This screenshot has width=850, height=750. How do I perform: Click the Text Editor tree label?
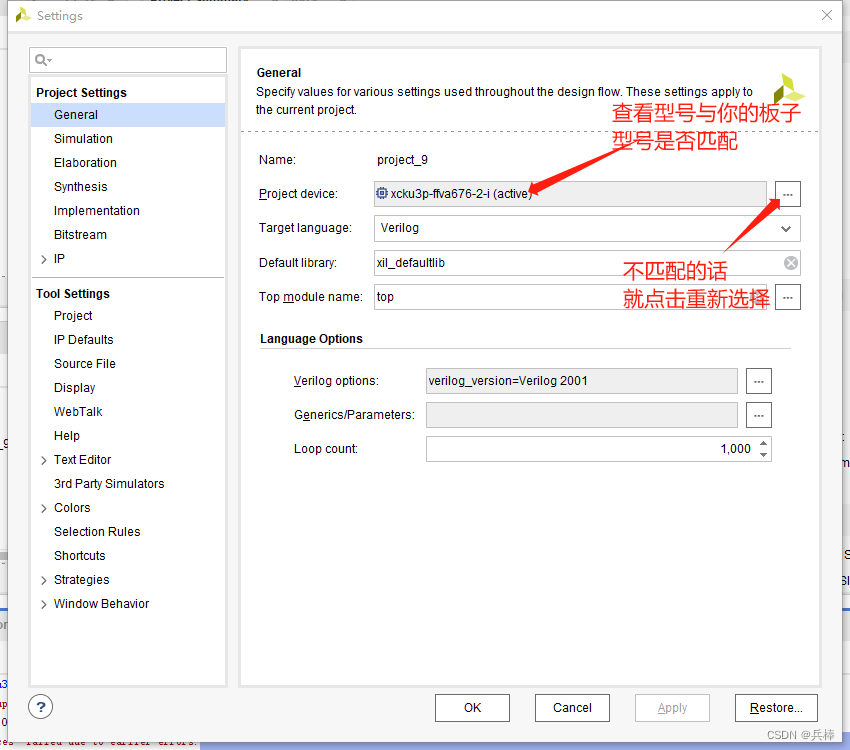(82, 460)
